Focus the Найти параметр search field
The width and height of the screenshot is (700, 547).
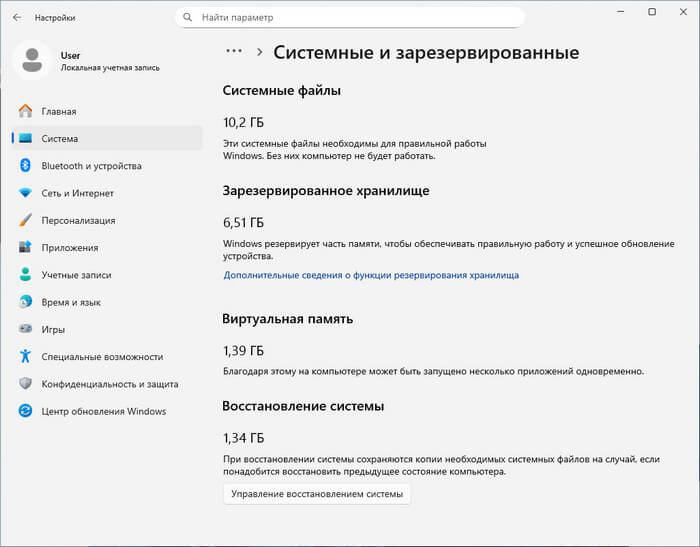[x=355, y=18]
